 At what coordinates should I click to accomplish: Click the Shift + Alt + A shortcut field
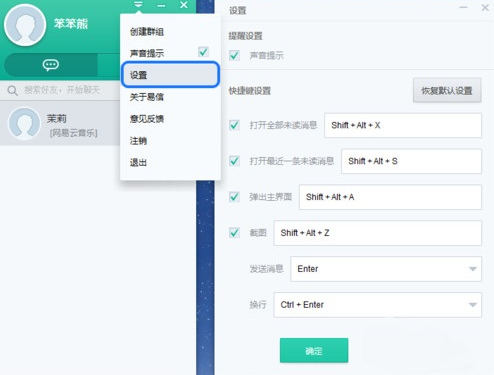(390, 197)
